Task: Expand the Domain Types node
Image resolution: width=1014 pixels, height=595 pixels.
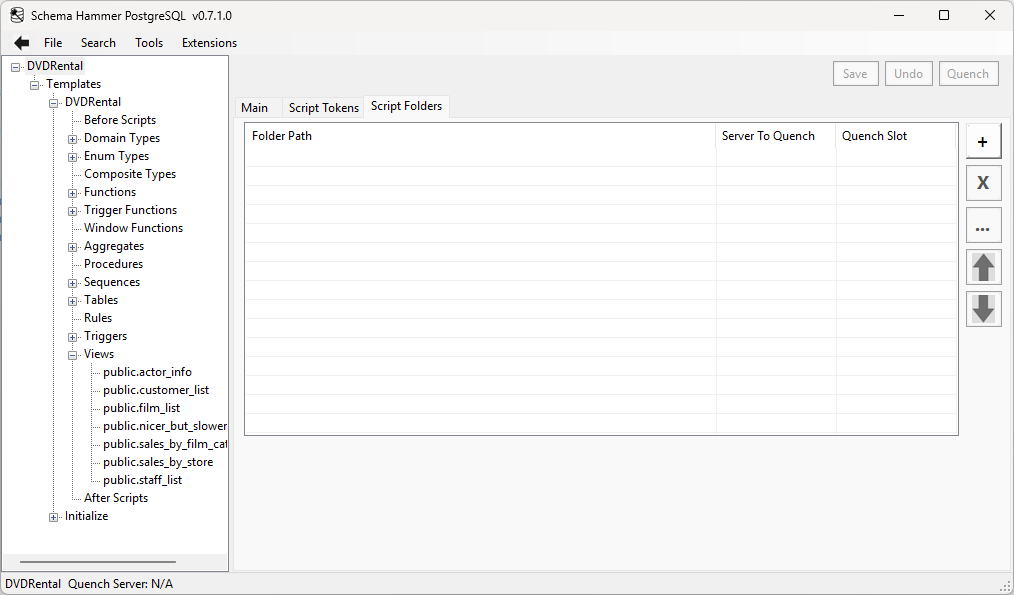Action: 71,138
